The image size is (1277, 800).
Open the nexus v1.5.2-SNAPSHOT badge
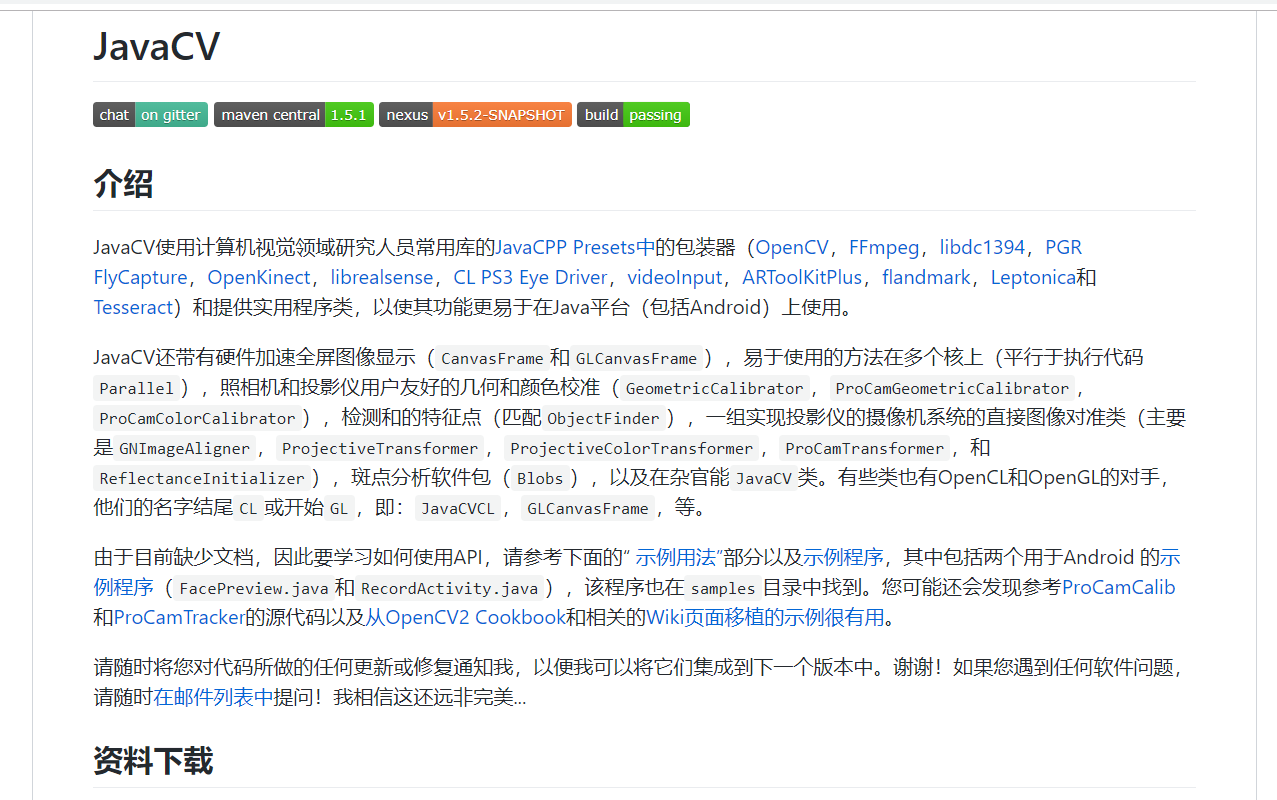475,115
